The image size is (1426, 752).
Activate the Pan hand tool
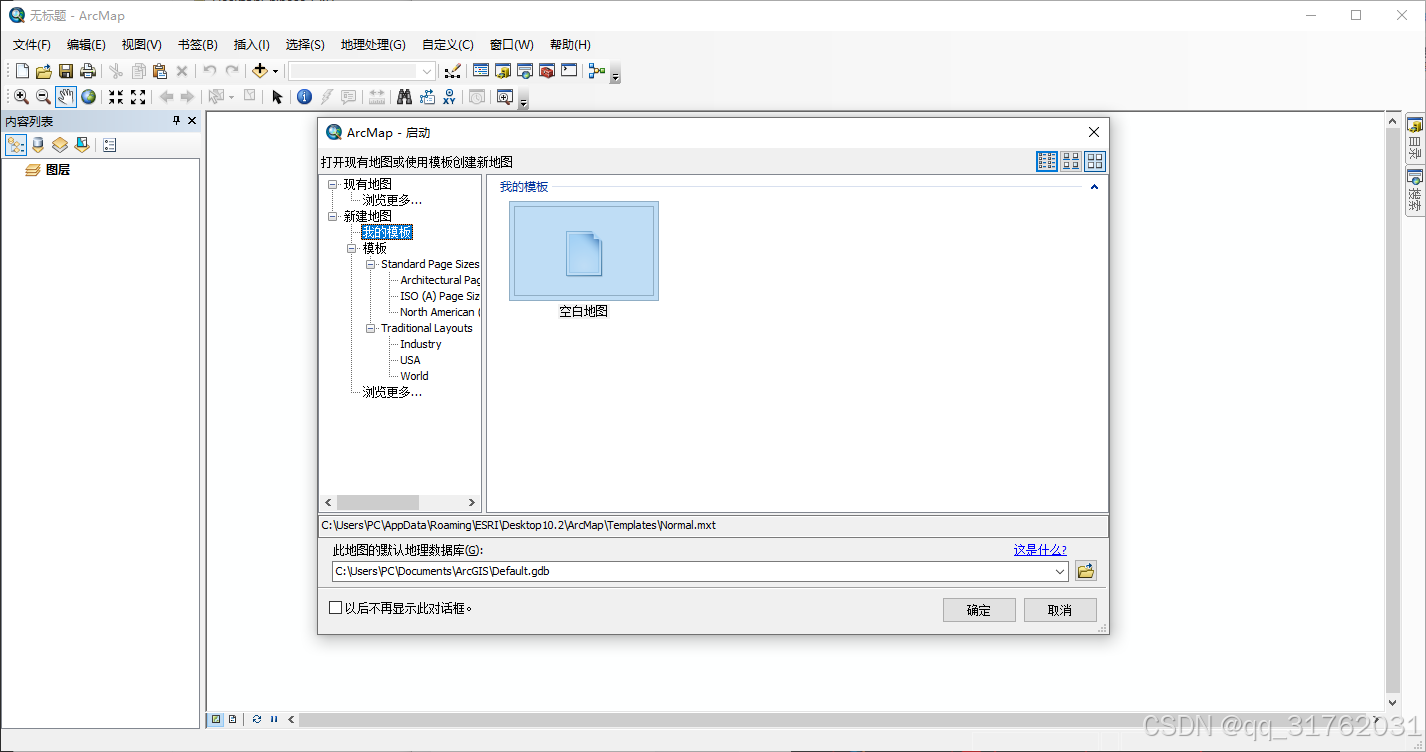pos(66,97)
